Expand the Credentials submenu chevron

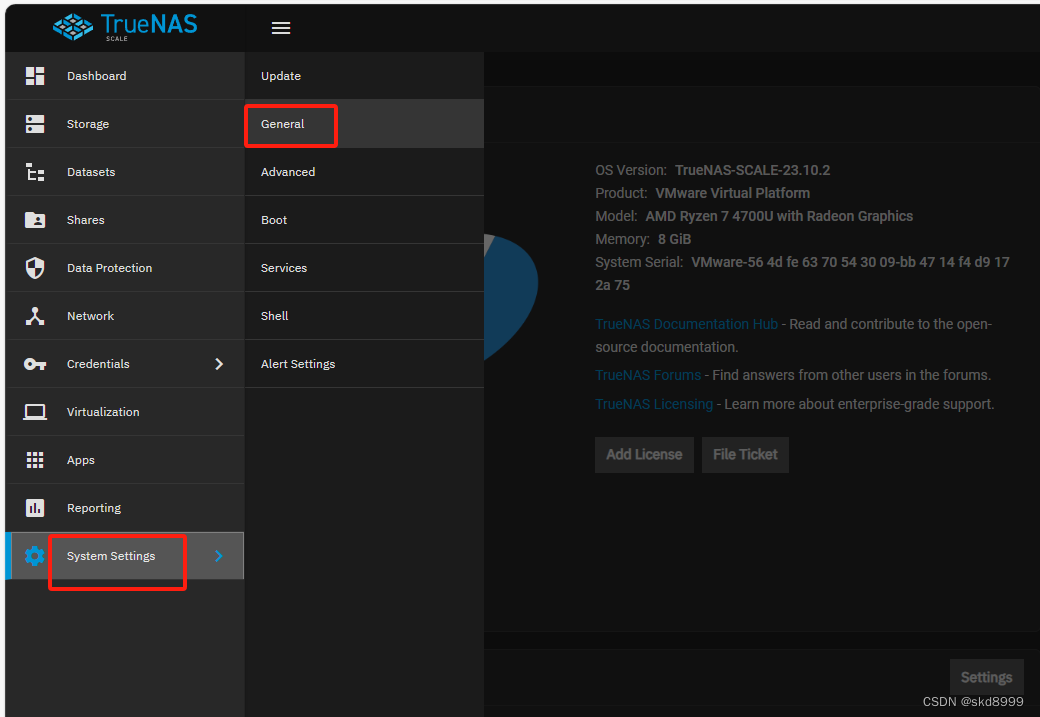tap(219, 364)
